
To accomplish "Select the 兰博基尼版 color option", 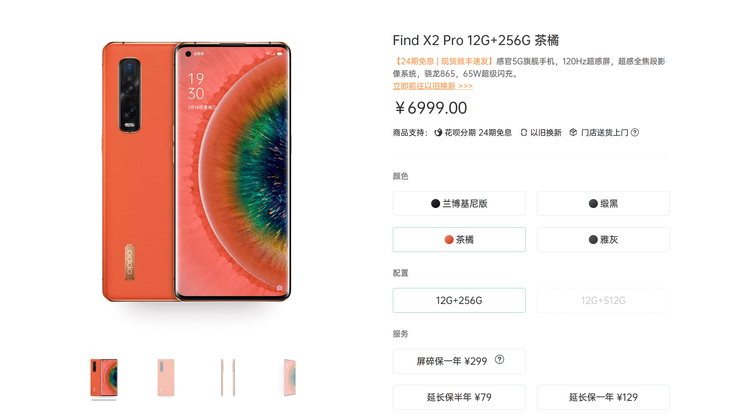I will coord(459,203).
